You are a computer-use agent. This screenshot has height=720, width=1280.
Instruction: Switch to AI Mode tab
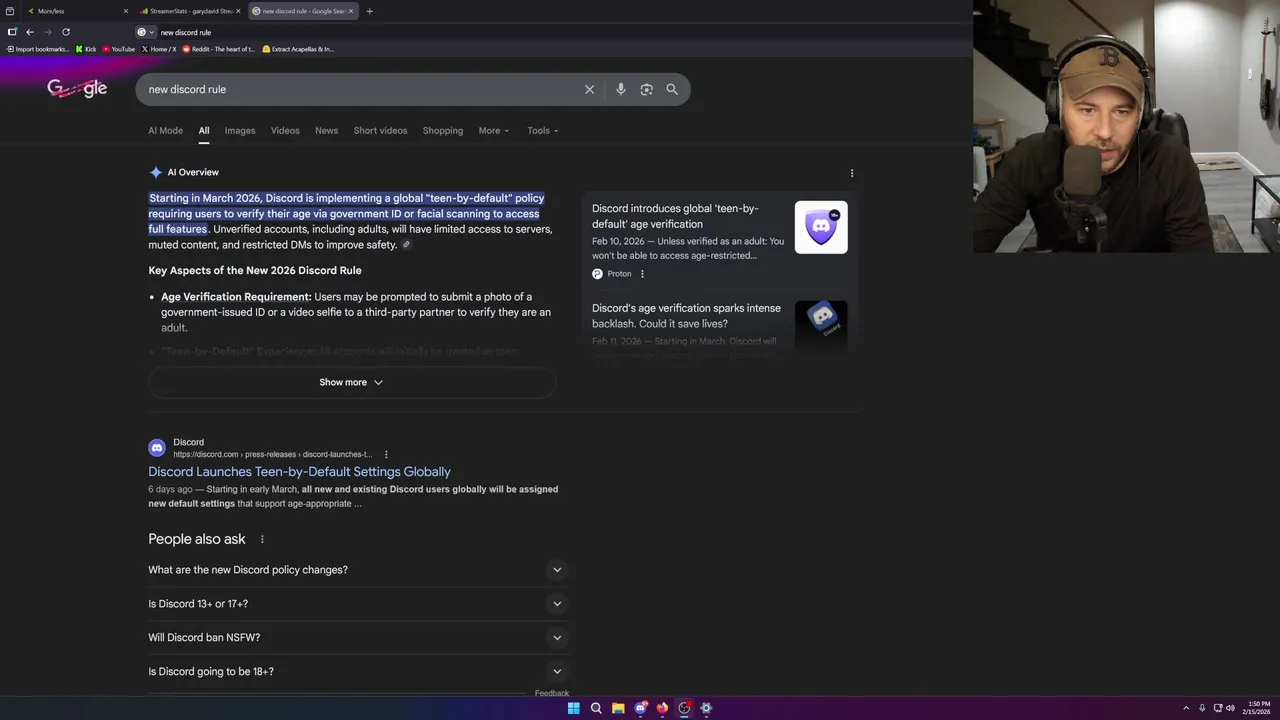click(166, 131)
